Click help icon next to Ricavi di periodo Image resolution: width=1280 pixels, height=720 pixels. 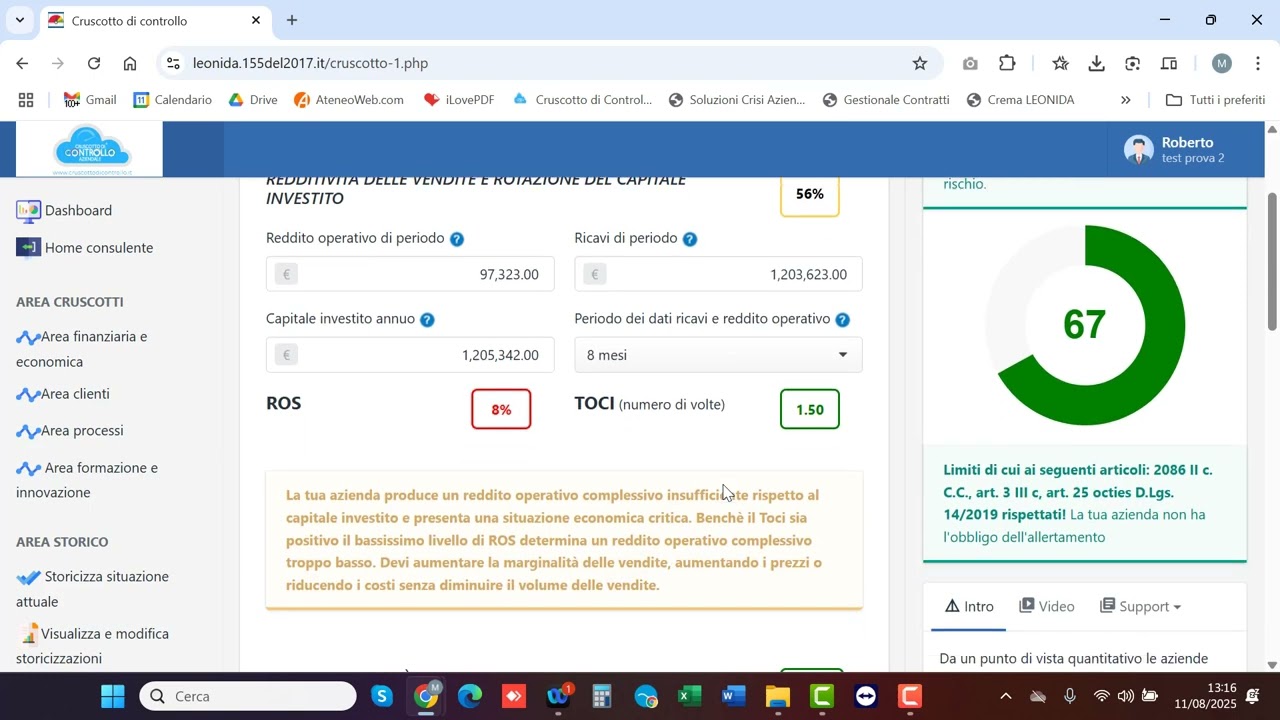[689, 239]
